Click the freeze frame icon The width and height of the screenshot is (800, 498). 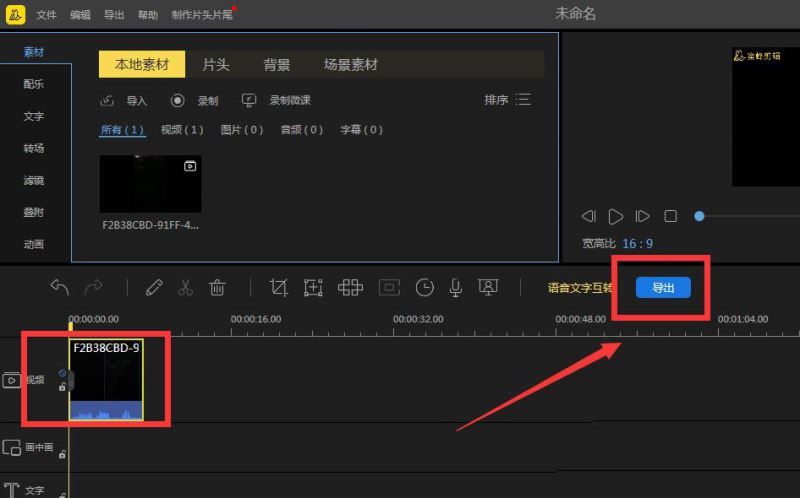coord(389,287)
